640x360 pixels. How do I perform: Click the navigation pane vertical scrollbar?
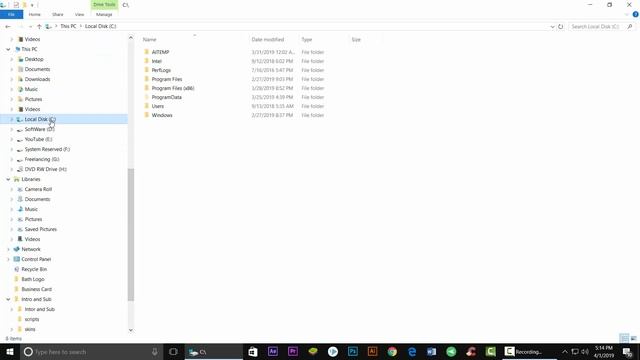point(131,235)
